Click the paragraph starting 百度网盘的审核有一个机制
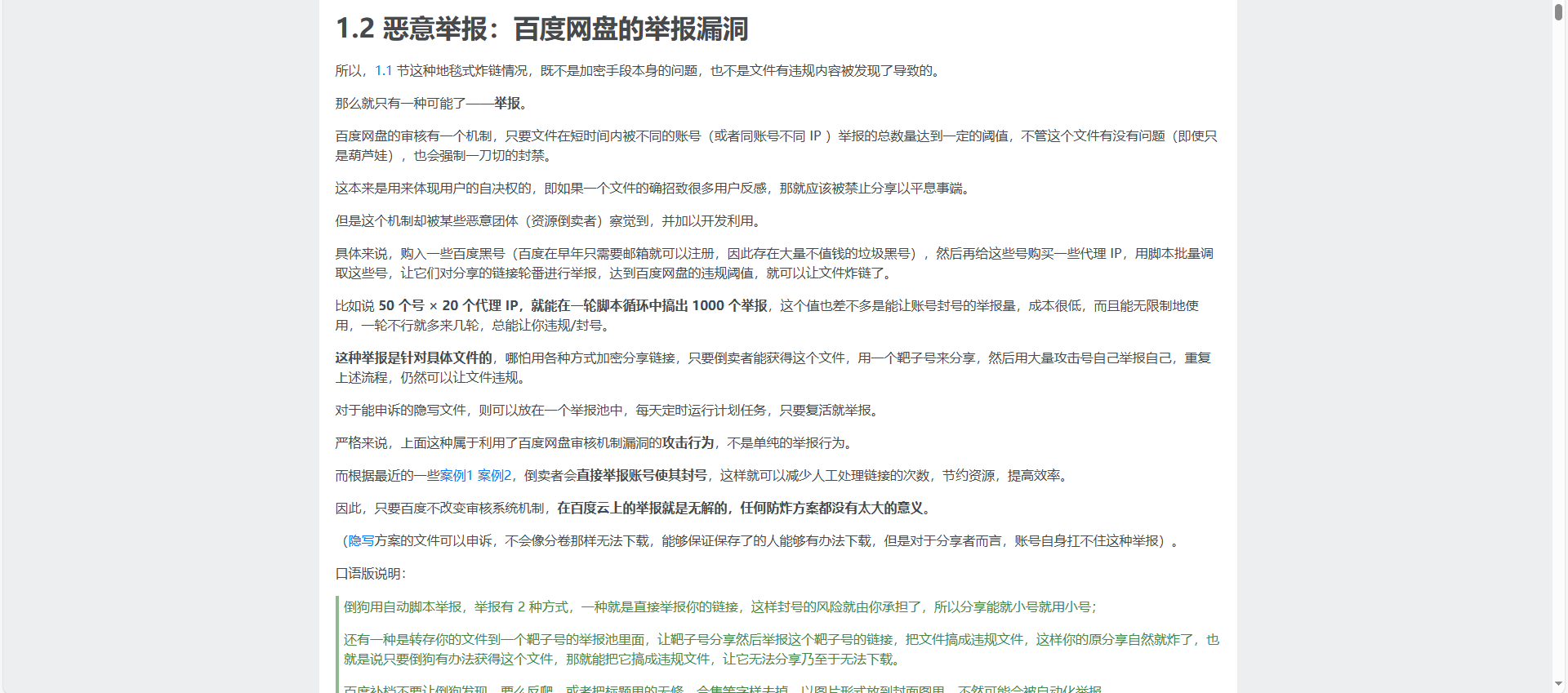The image size is (1568, 693). coord(777,146)
